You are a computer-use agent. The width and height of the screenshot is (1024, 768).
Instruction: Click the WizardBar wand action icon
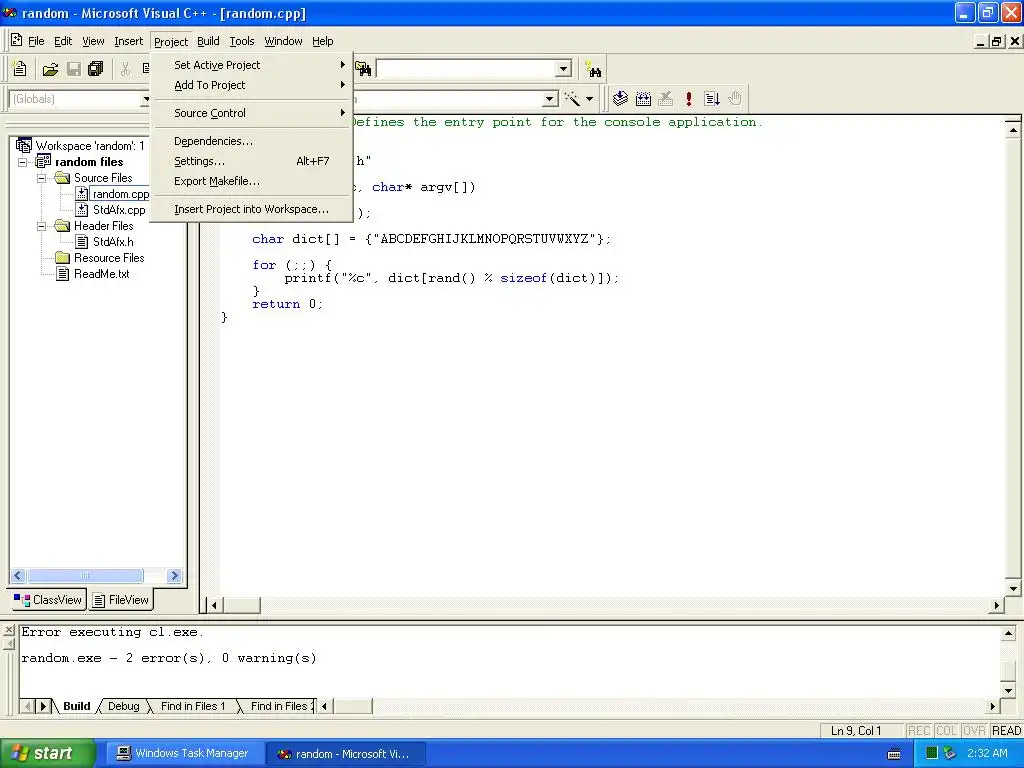[573, 99]
